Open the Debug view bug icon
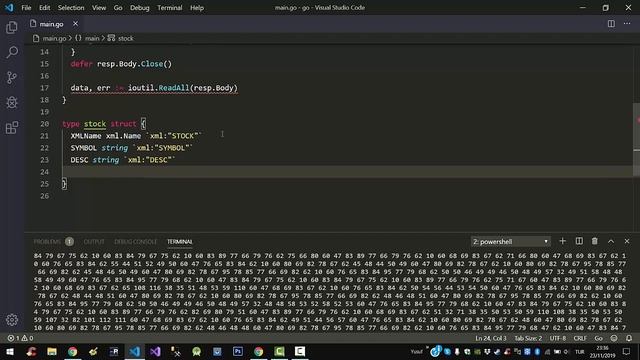 [12, 102]
